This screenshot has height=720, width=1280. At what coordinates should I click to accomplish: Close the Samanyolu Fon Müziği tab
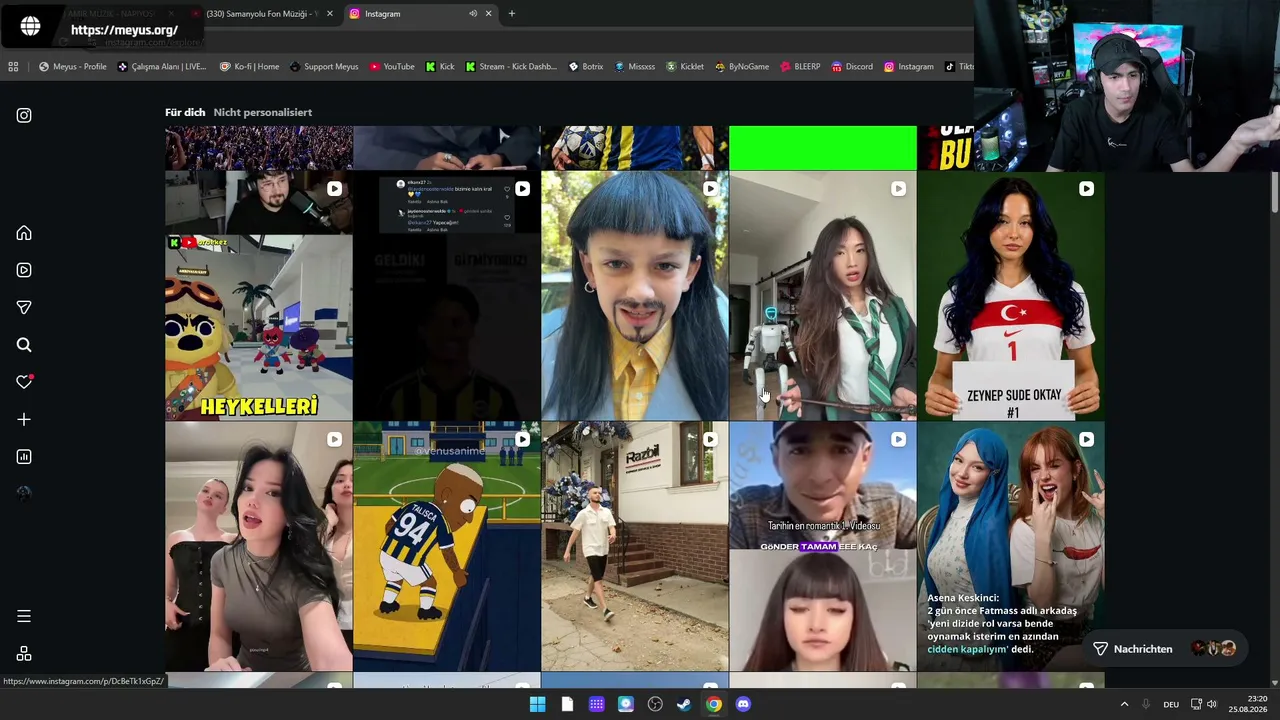click(330, 14)
